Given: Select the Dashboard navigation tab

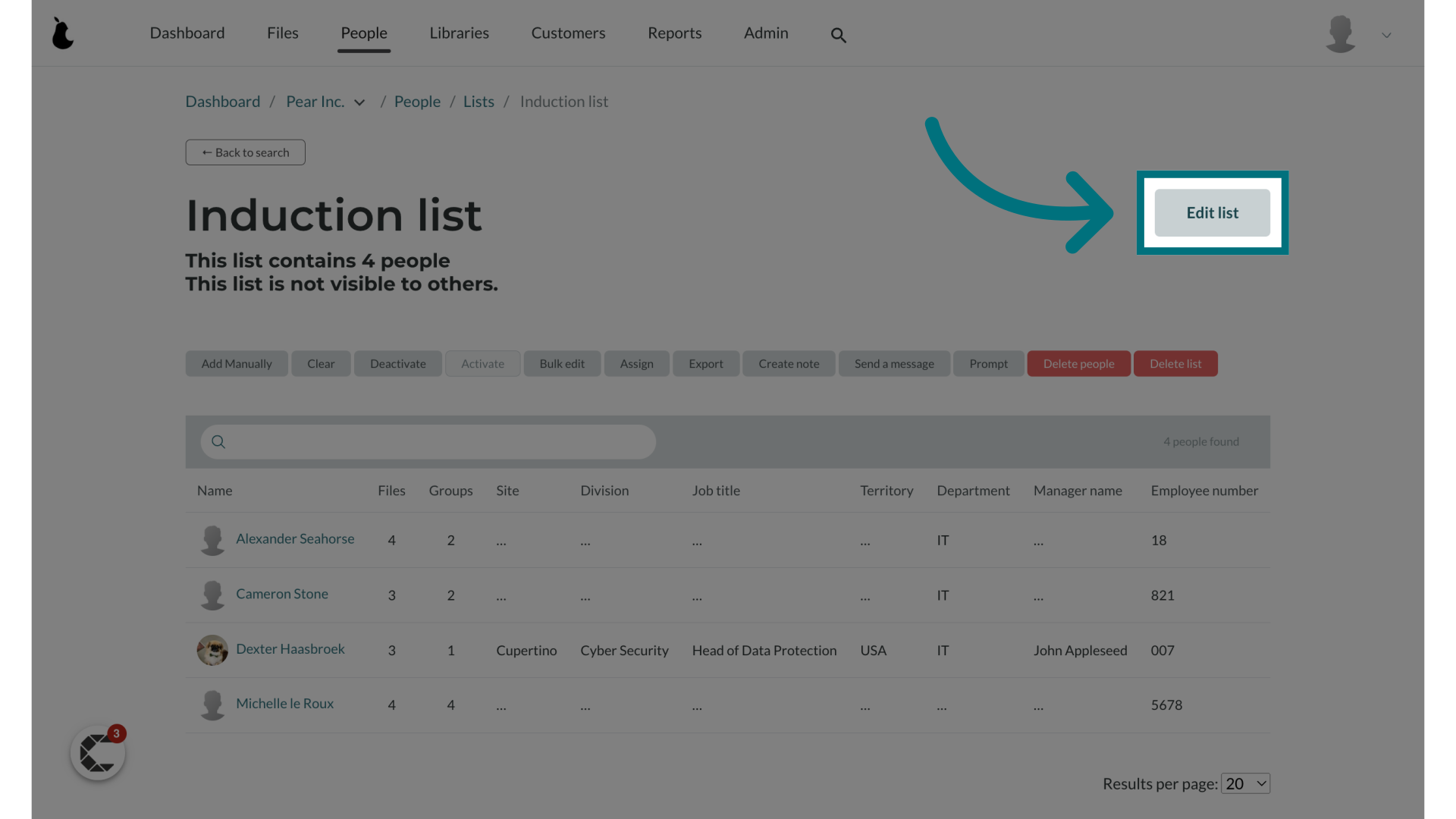Looking at the screenshot, I should pos(187,33).
